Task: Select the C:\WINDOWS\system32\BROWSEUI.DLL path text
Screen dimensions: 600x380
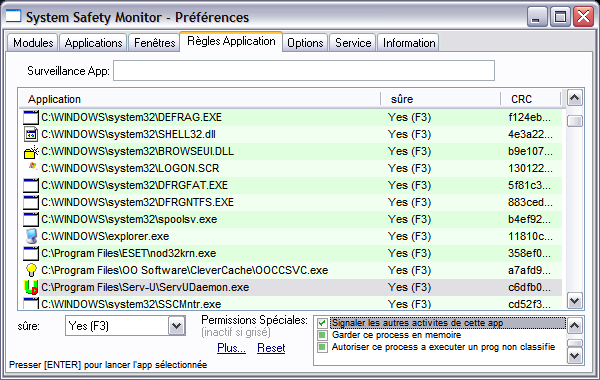Action: pyautogui.click(x=137, y=151)
